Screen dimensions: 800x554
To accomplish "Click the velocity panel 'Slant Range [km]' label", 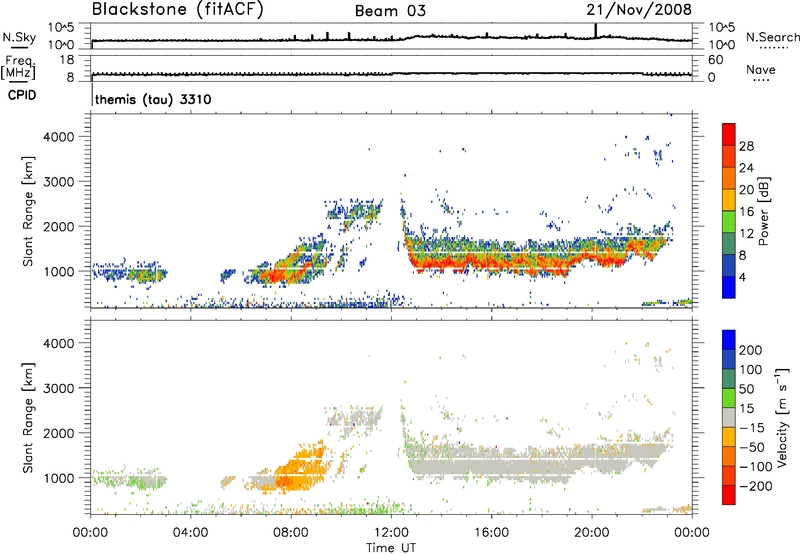I will pos(28,418).
